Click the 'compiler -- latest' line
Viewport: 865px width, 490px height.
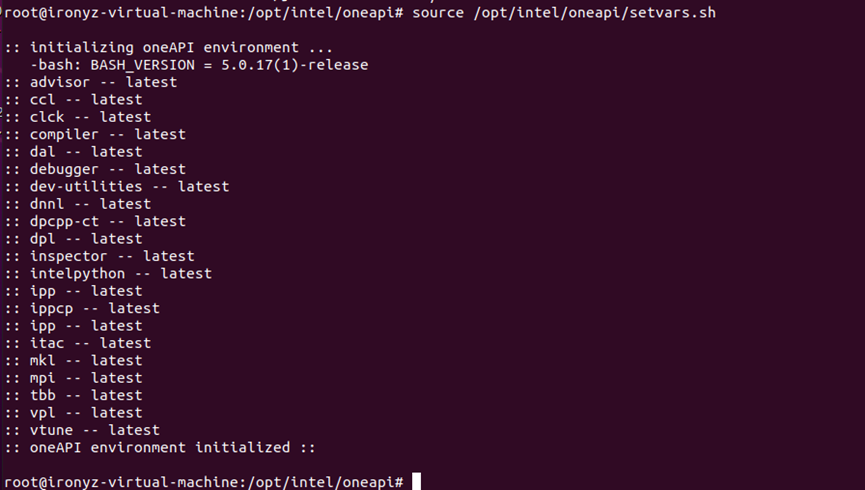(x=96, y=134)
